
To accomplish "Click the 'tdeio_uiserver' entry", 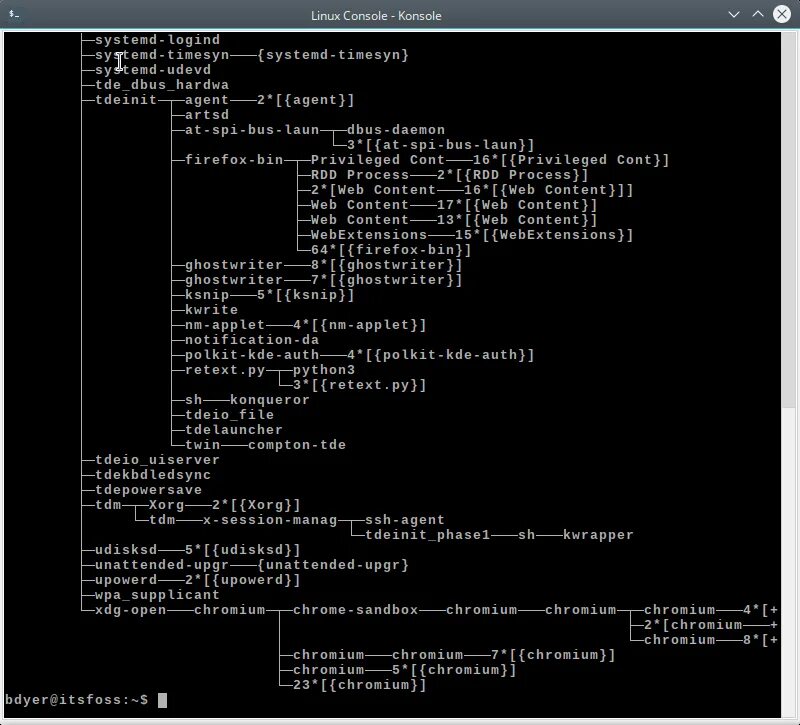I will (158, 460).
